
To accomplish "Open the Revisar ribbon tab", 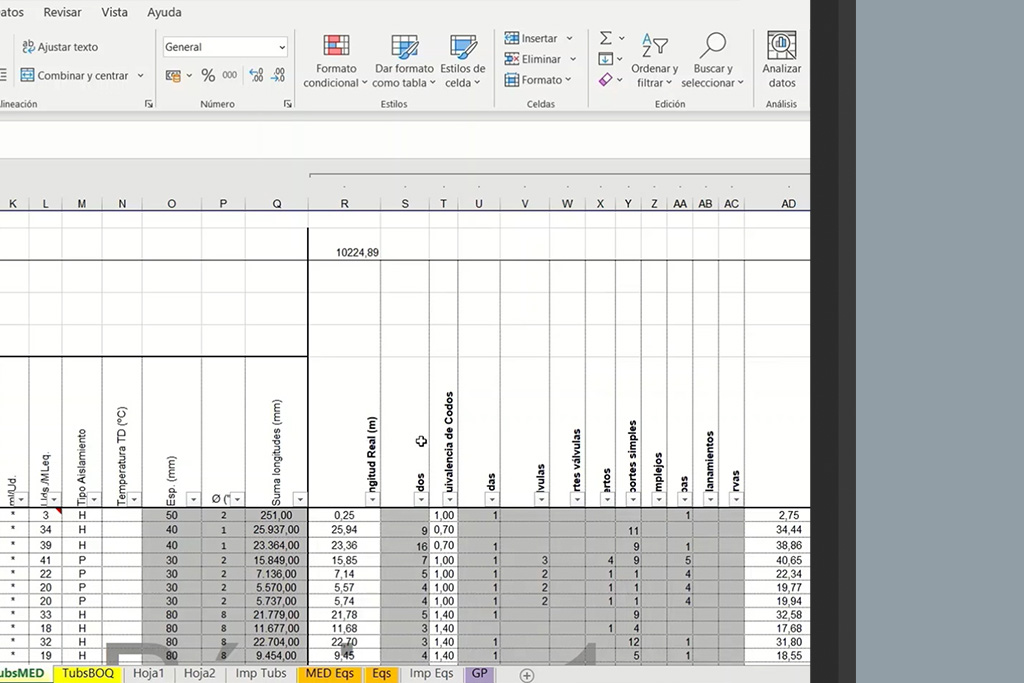I will point(62,12).
